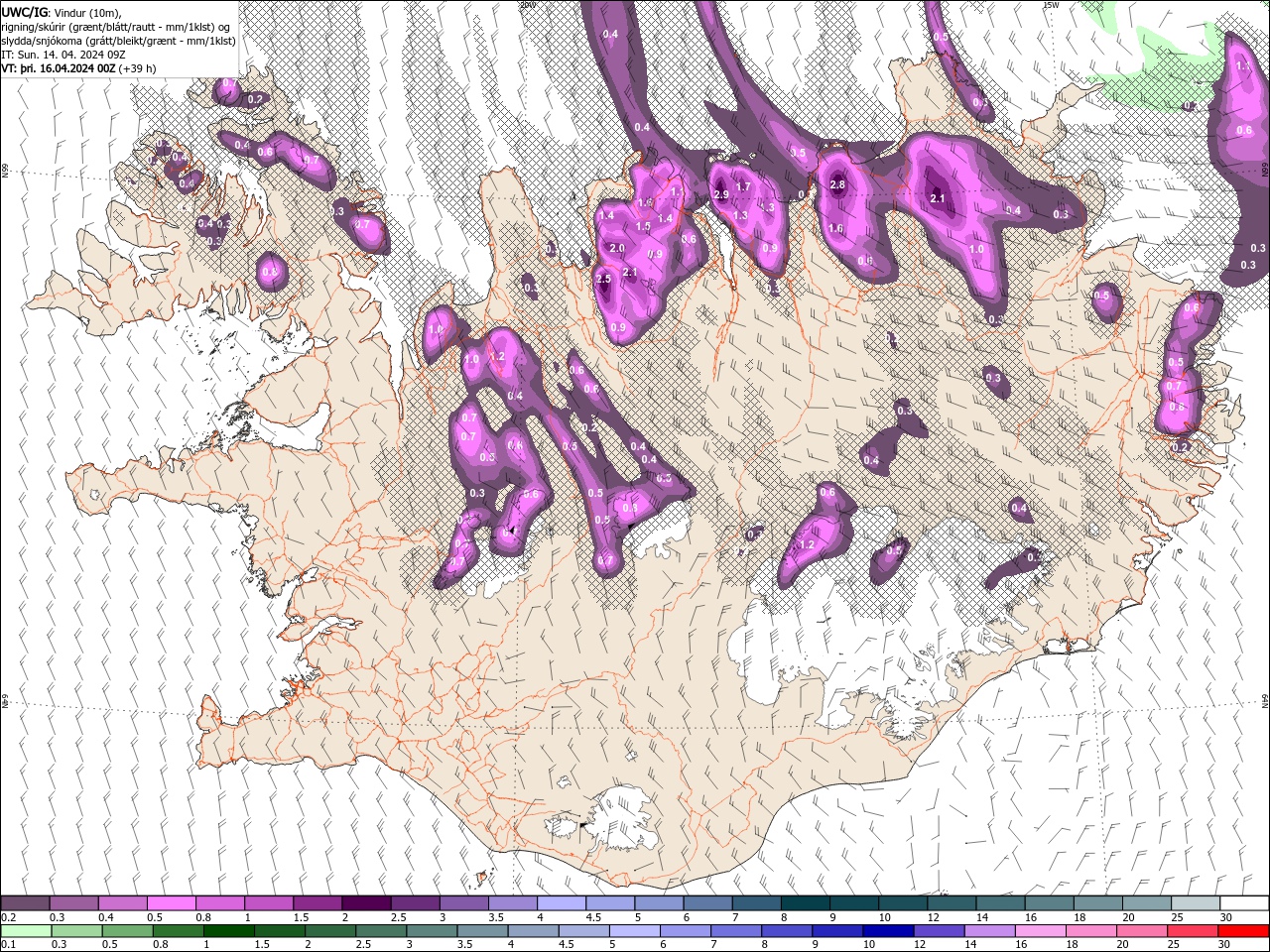Click the 2.5 snowfall value on the map

coord(603,280)
